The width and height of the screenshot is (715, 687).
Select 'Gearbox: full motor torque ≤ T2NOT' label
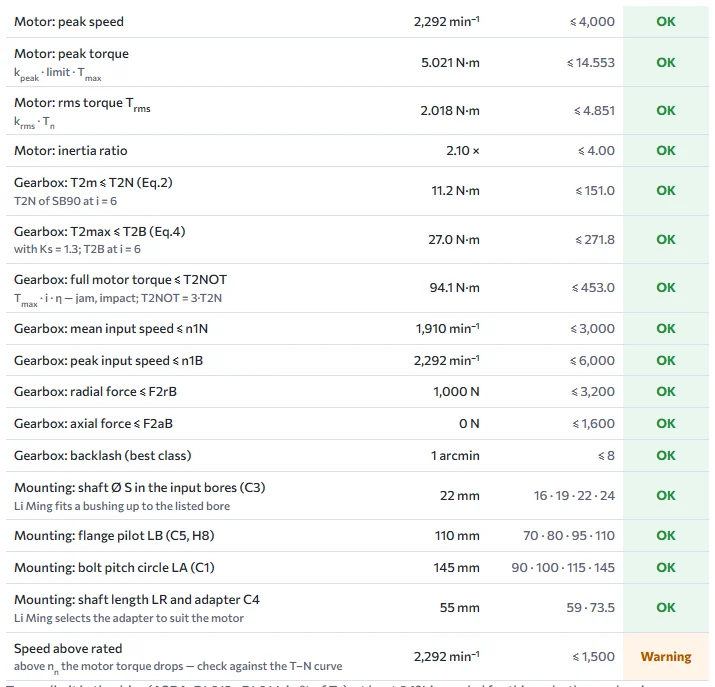(x=120, y=280)
